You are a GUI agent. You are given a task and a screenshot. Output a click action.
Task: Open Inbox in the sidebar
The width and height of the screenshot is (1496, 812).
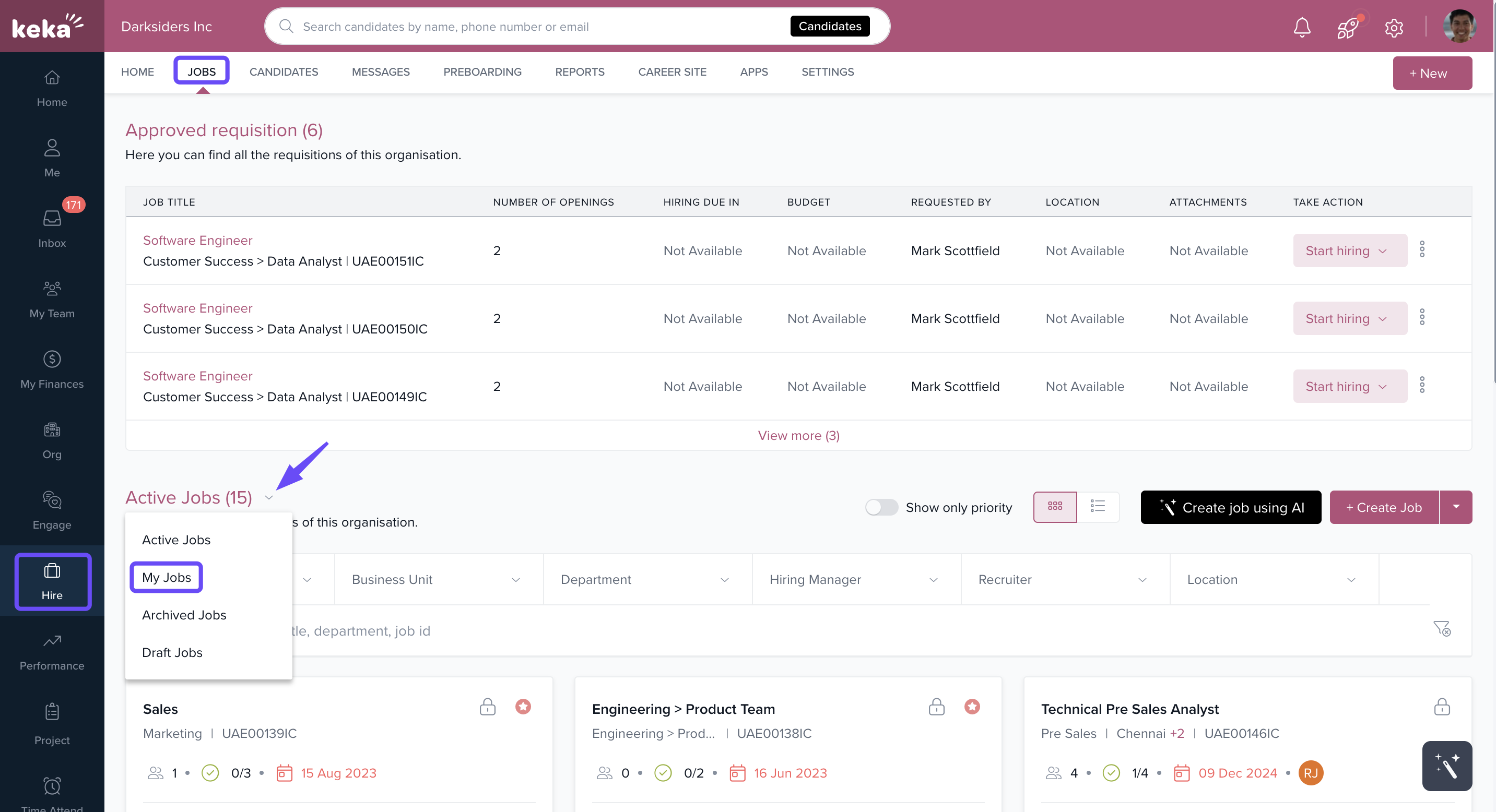point(52,227)
